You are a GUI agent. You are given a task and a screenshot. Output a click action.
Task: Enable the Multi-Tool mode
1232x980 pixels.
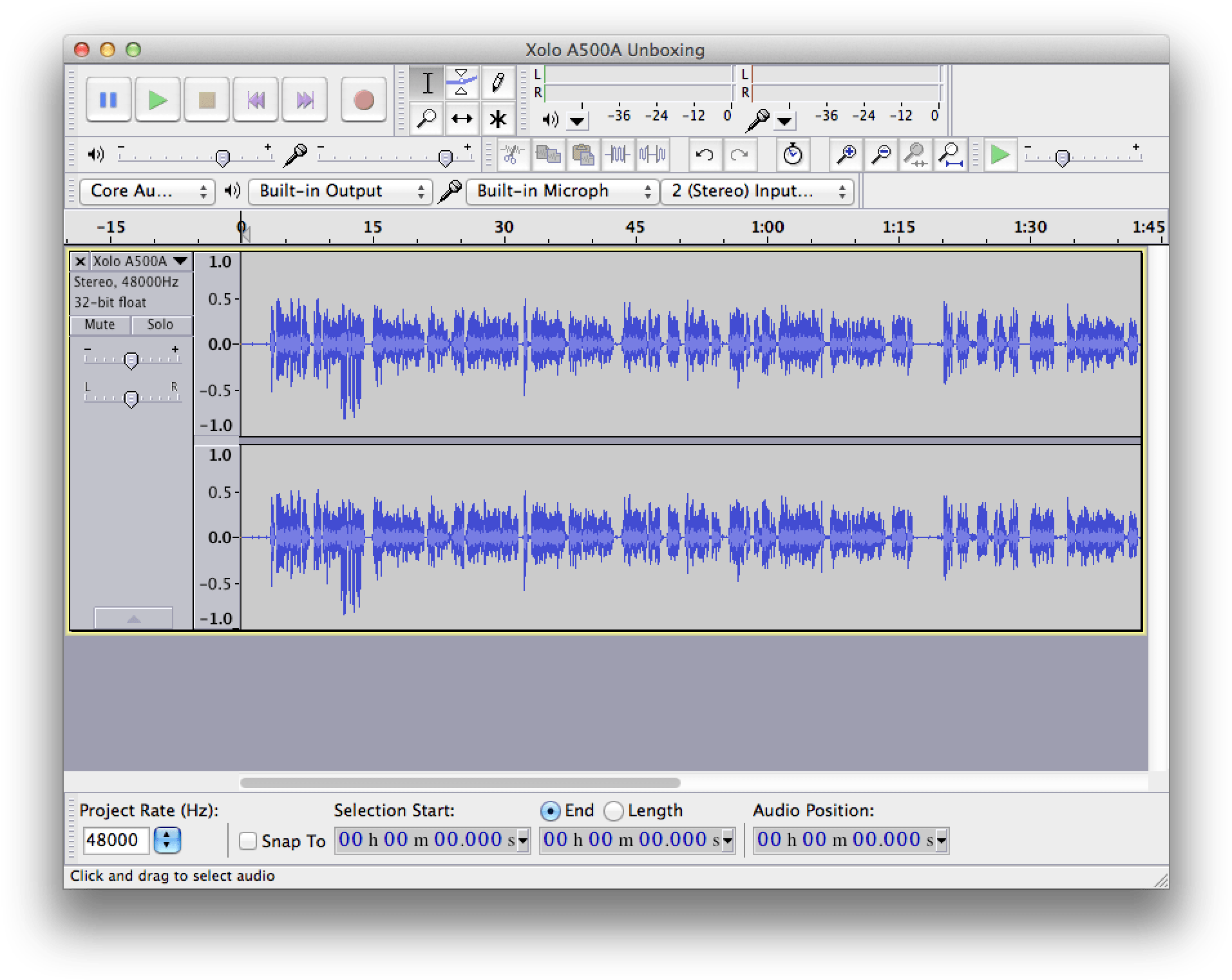499,119
